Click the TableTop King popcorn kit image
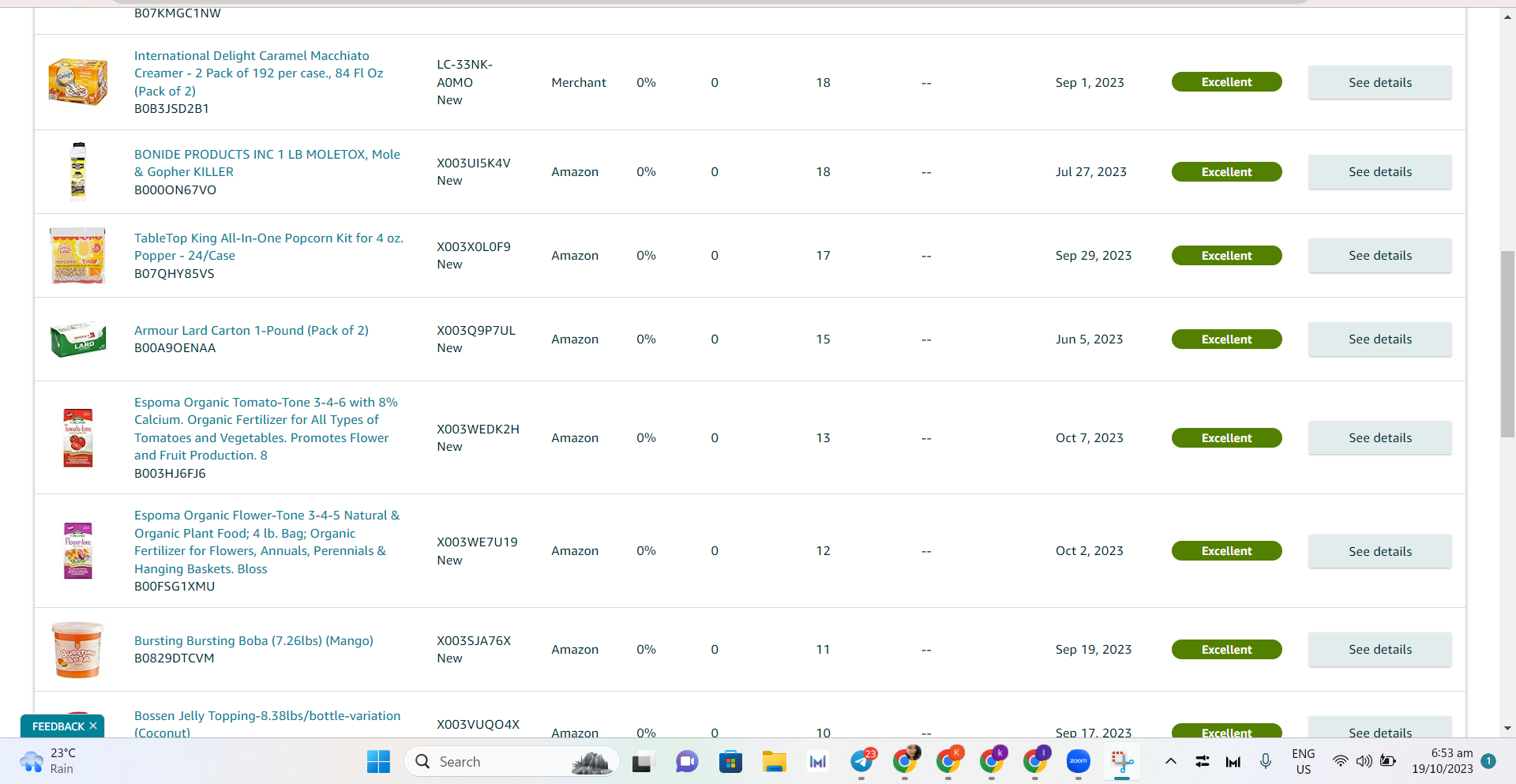The width and height of the screenshot is (1516, 784). tap(78, 255)
